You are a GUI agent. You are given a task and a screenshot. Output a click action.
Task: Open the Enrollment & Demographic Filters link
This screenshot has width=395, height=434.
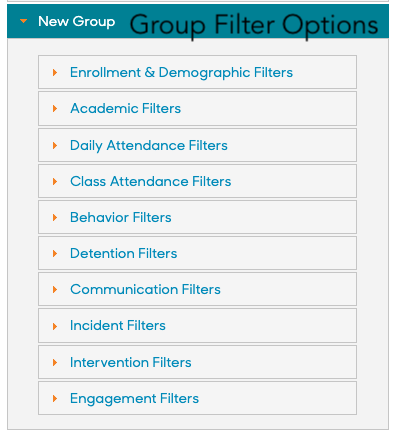click(181, 73)
